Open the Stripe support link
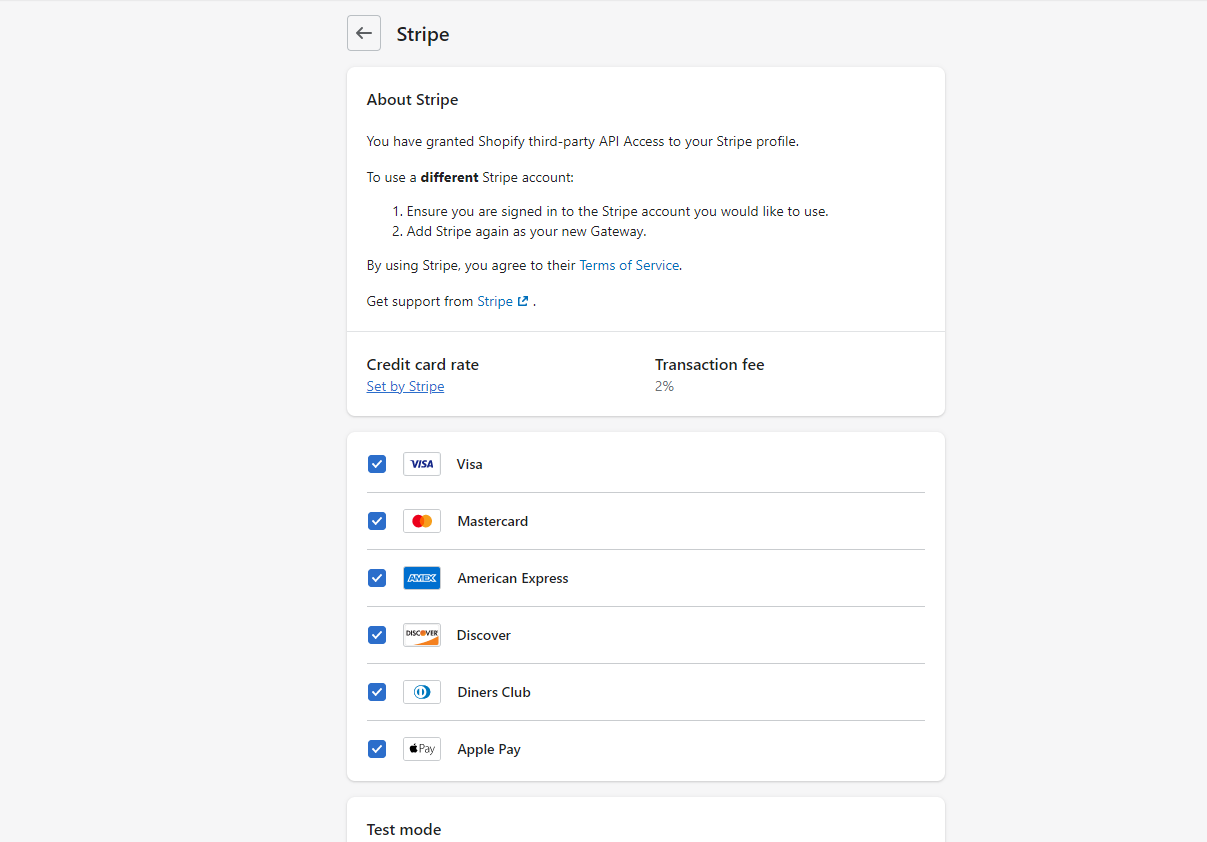1207x842 pixels. tap(495, 301)
